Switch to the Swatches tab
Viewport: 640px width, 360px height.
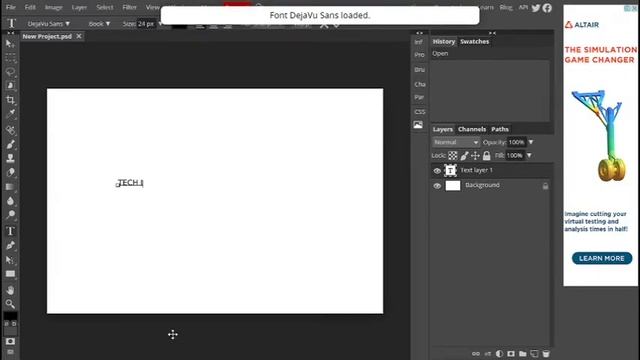click(x=474, y=42)
